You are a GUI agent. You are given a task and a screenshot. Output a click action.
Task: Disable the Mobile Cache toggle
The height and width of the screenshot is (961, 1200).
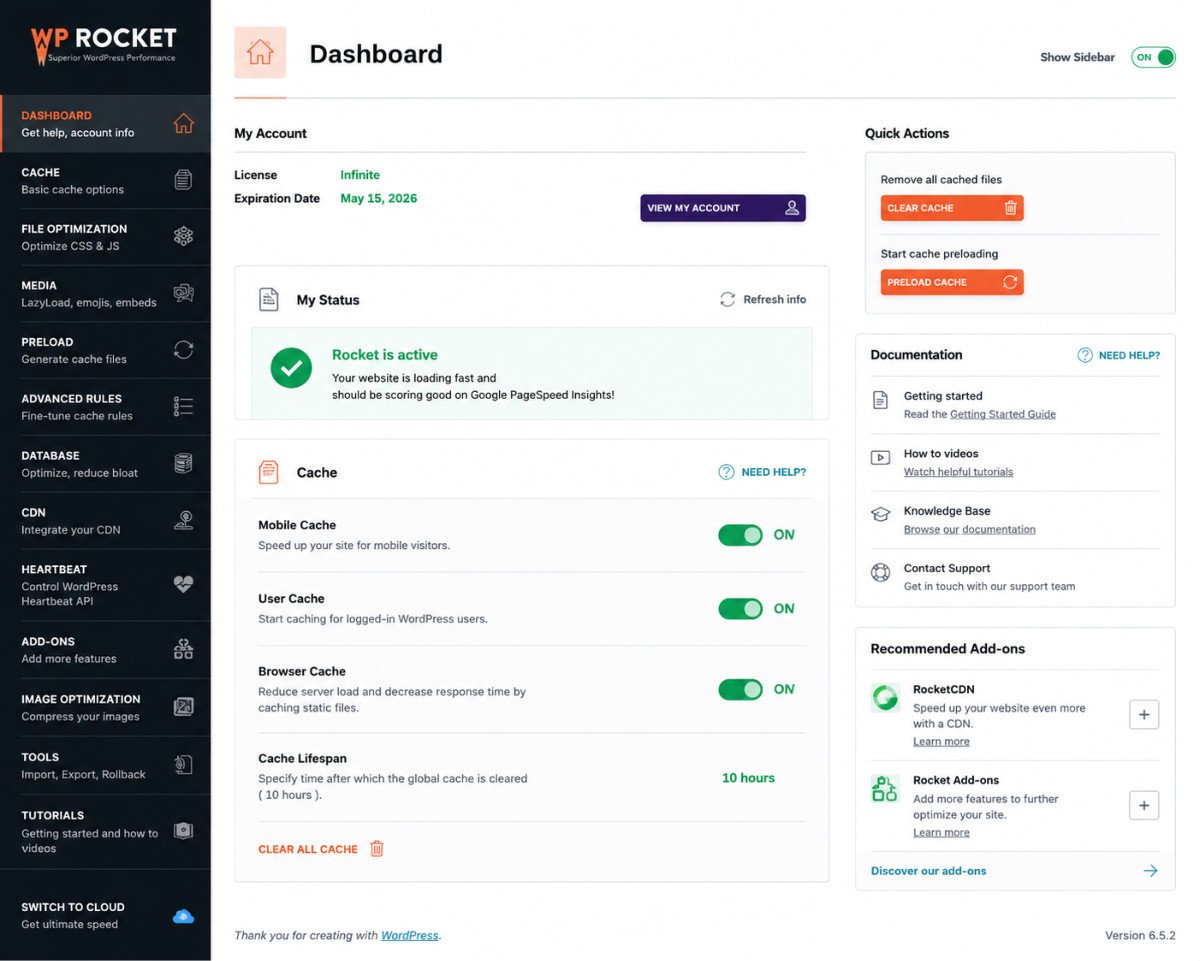click(x=740, y=535)
